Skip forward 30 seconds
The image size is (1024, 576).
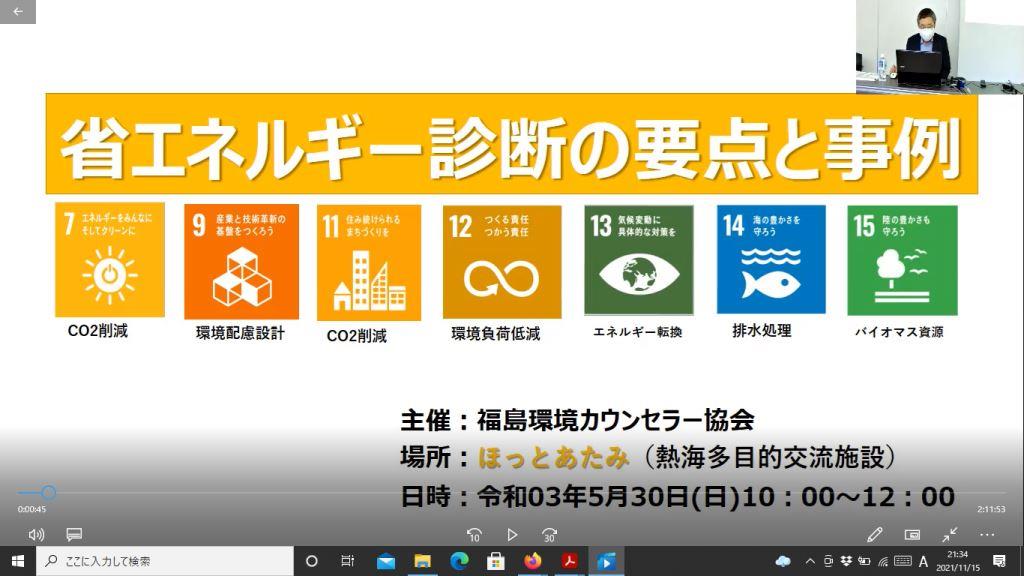549,535
